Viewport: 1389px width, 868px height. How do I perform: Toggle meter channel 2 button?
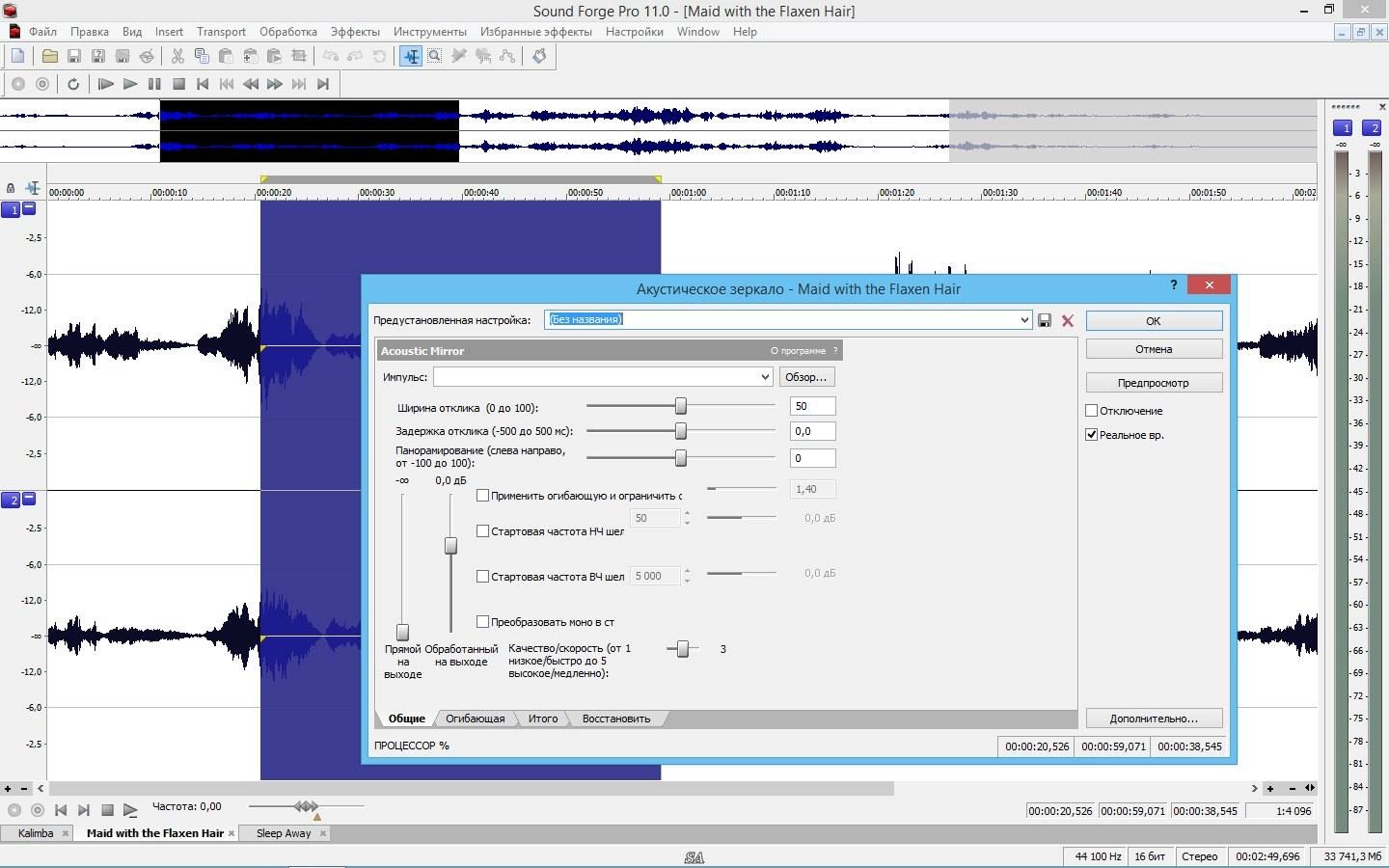pos(1374,127)
